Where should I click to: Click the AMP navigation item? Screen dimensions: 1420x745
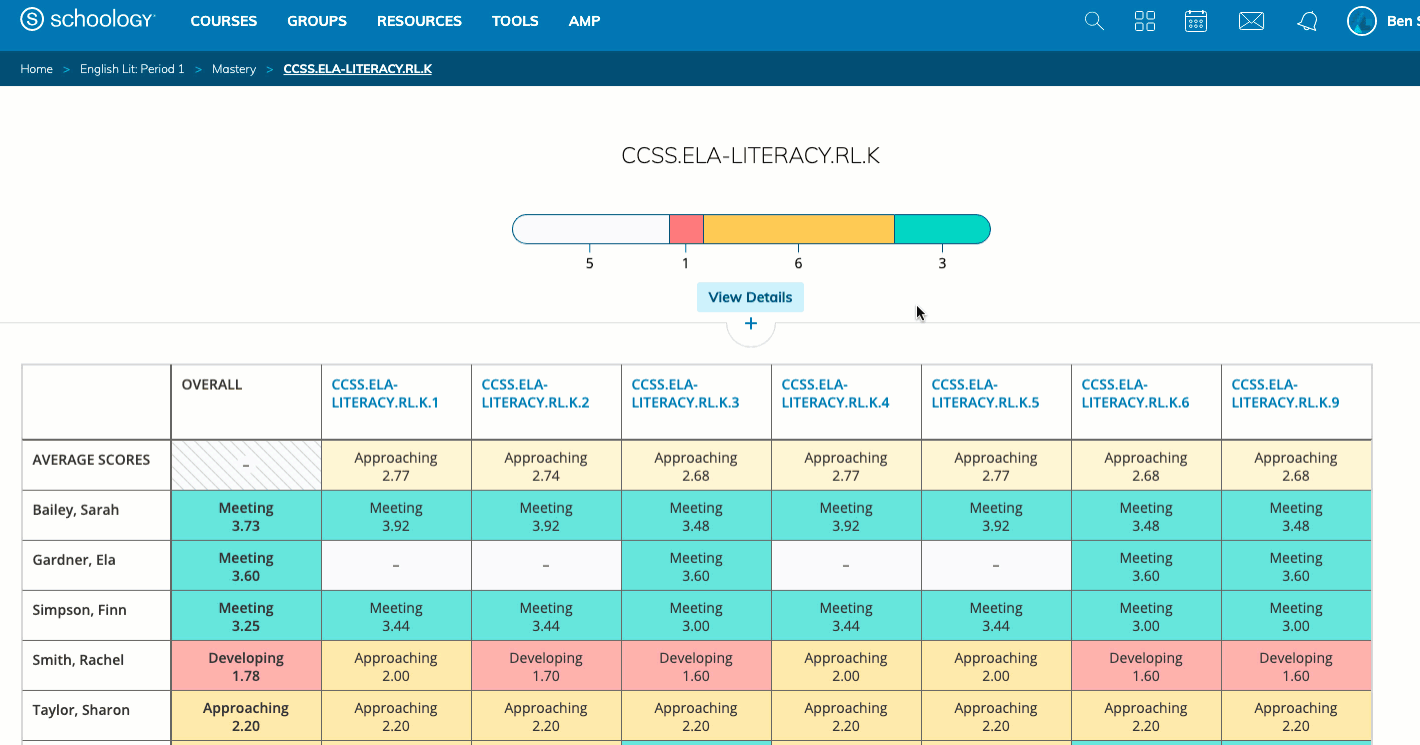coord(584,21)
